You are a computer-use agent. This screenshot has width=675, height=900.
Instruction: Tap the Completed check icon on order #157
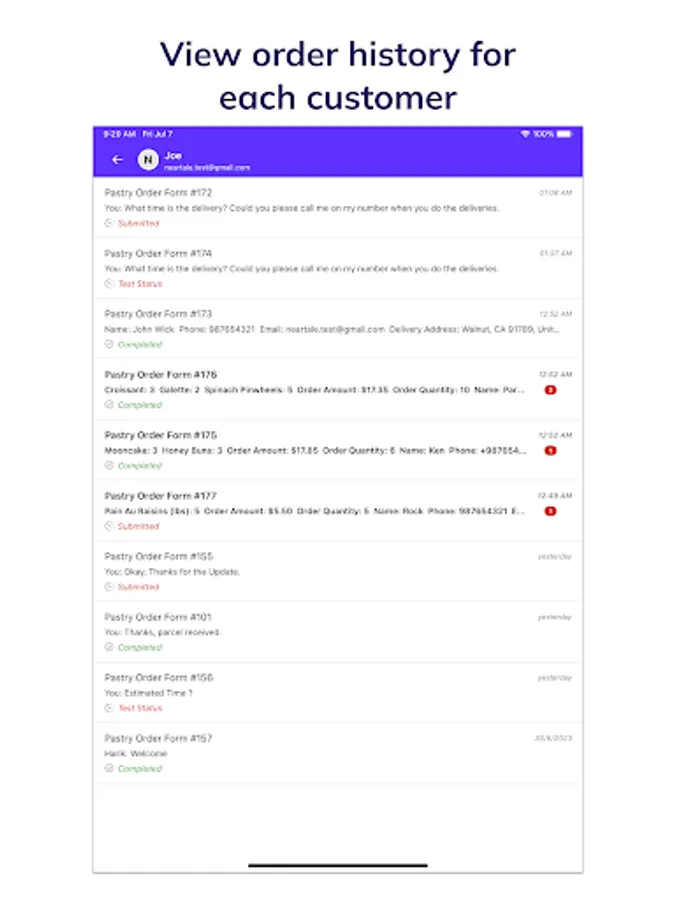point(109,768)
